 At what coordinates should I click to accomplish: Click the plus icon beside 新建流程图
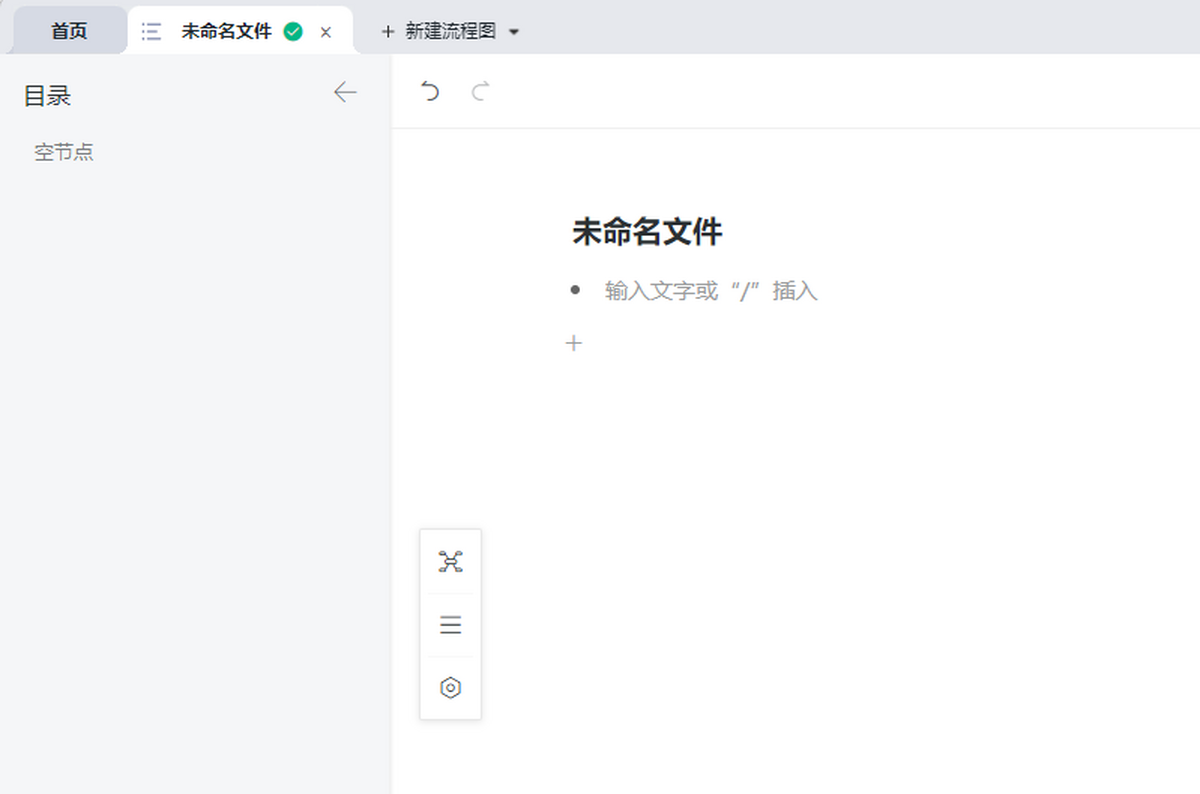(388, 32)
